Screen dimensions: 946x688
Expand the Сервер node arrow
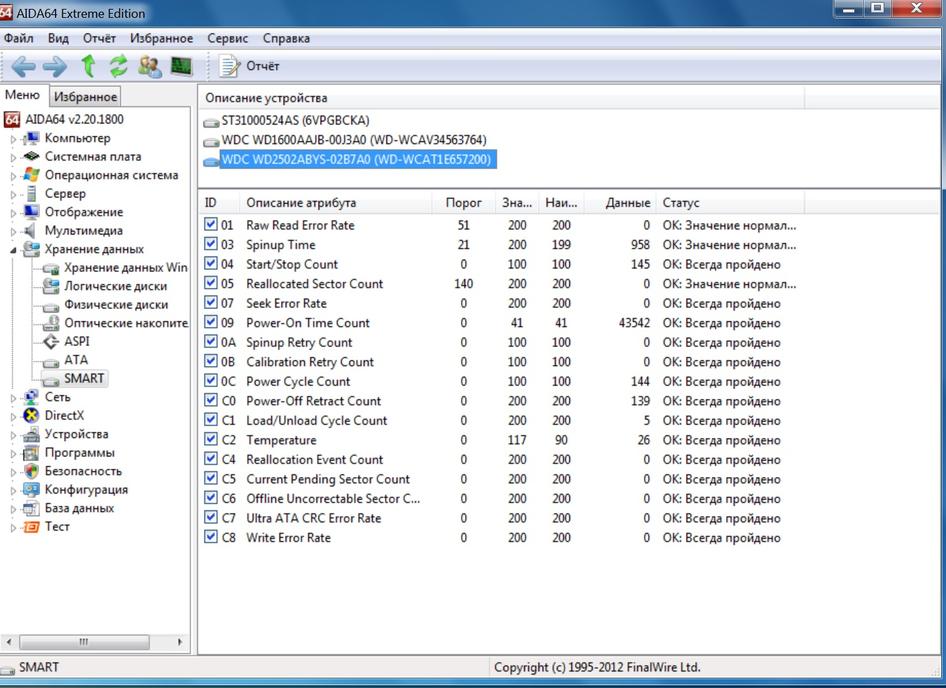[13, 195]
